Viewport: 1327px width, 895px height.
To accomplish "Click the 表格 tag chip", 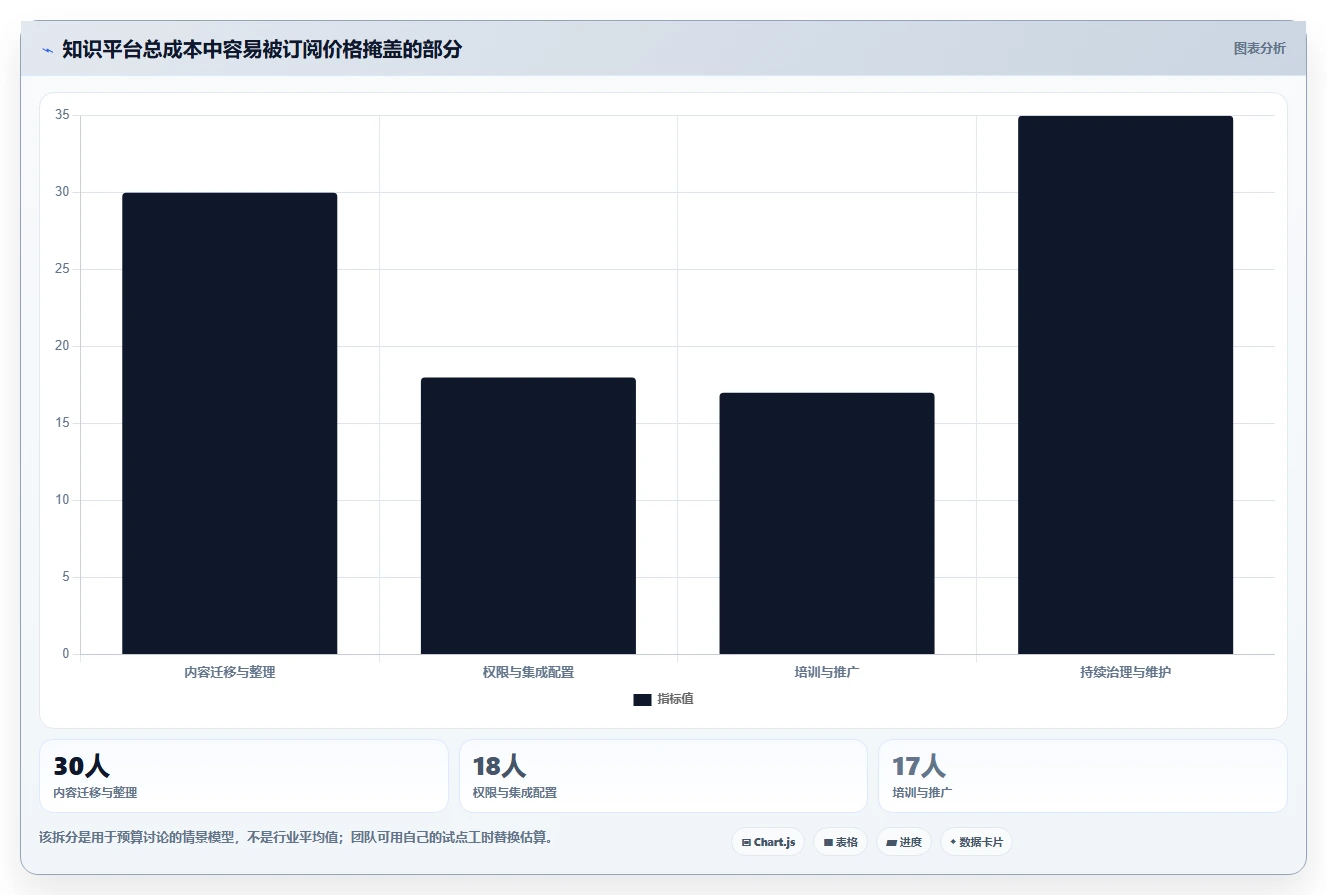I will pos(840,842).
